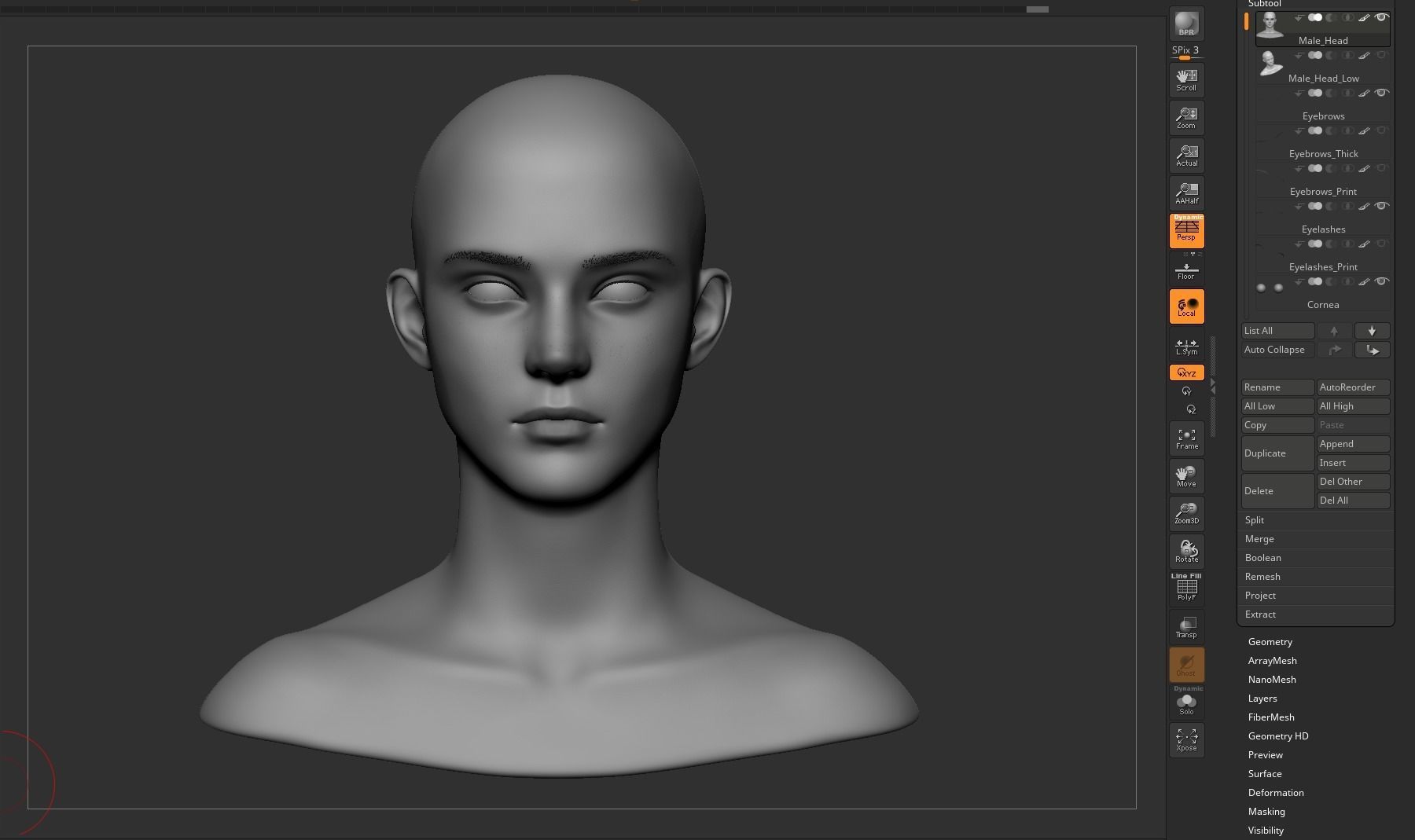Toggle Persp perspective view
The height and width of the screenshot is (840, 1415).
pyautogui.click(x=1186, y=230)
